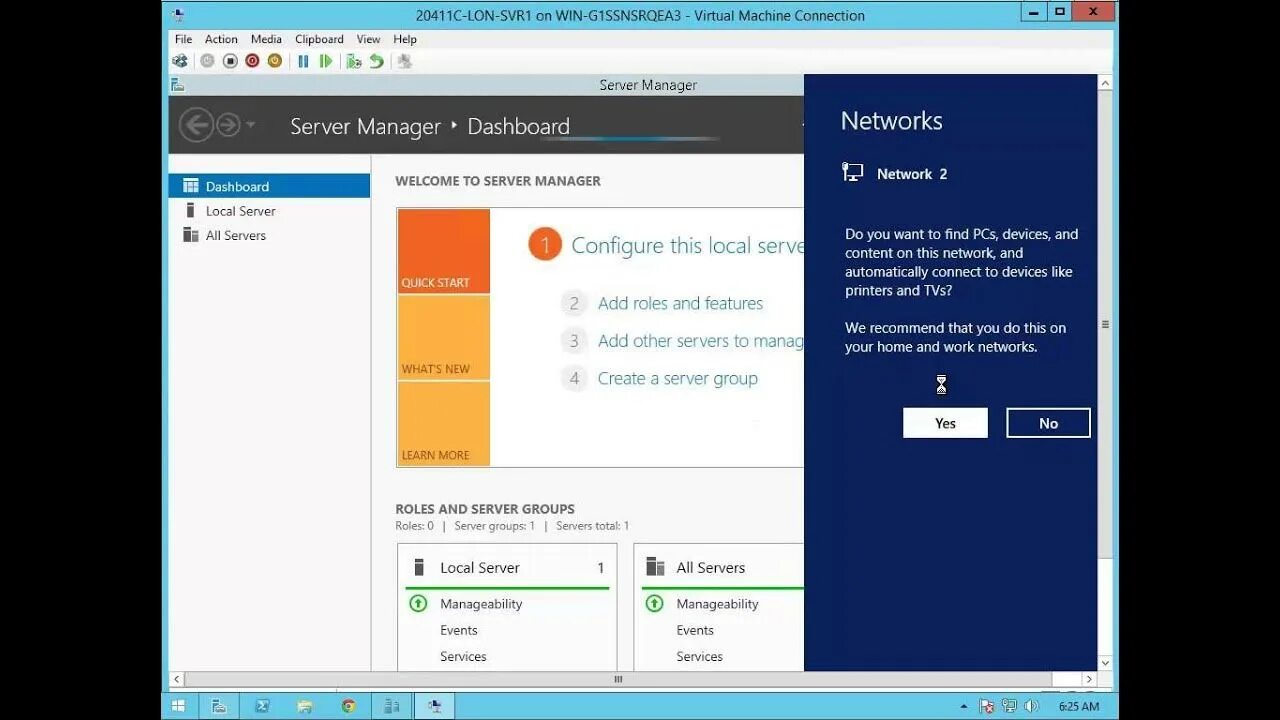Click All Servers Manageability green status icon
This screenshot has width=1280, height=720.
coord(654,603)
